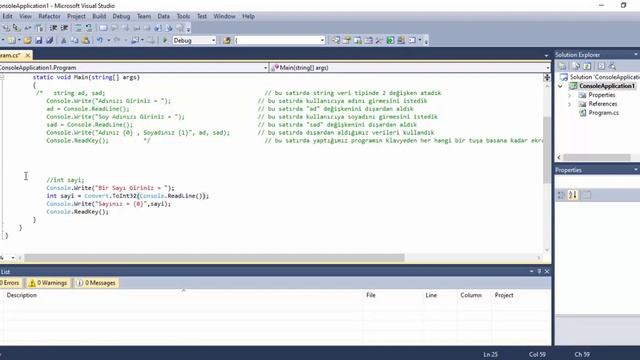The width and height of the screenshot is (640, 360).
Task: Expand the Properties folder node
Action: coord(570,95)
